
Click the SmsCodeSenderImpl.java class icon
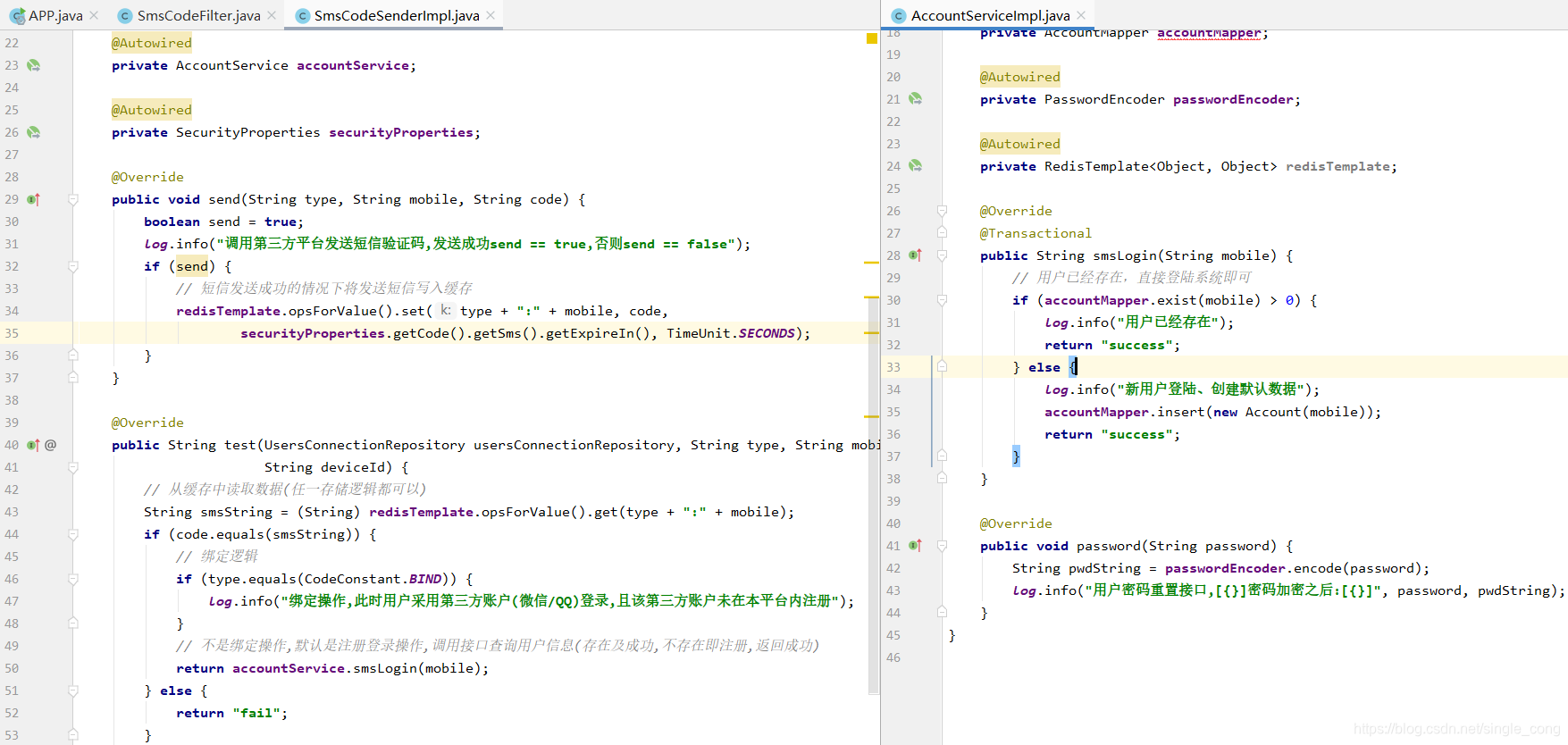pos(302,16)
